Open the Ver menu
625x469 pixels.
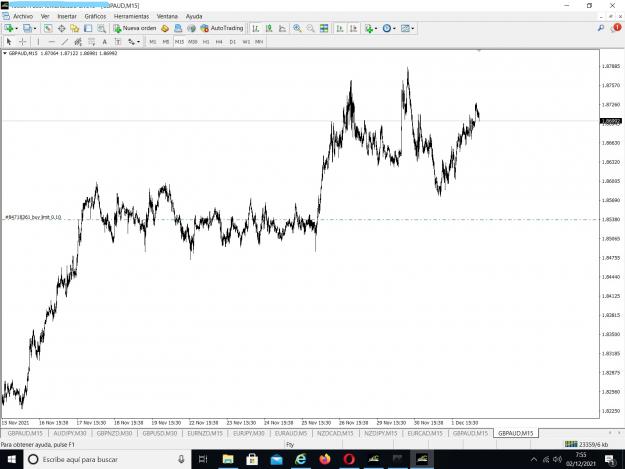45,16
